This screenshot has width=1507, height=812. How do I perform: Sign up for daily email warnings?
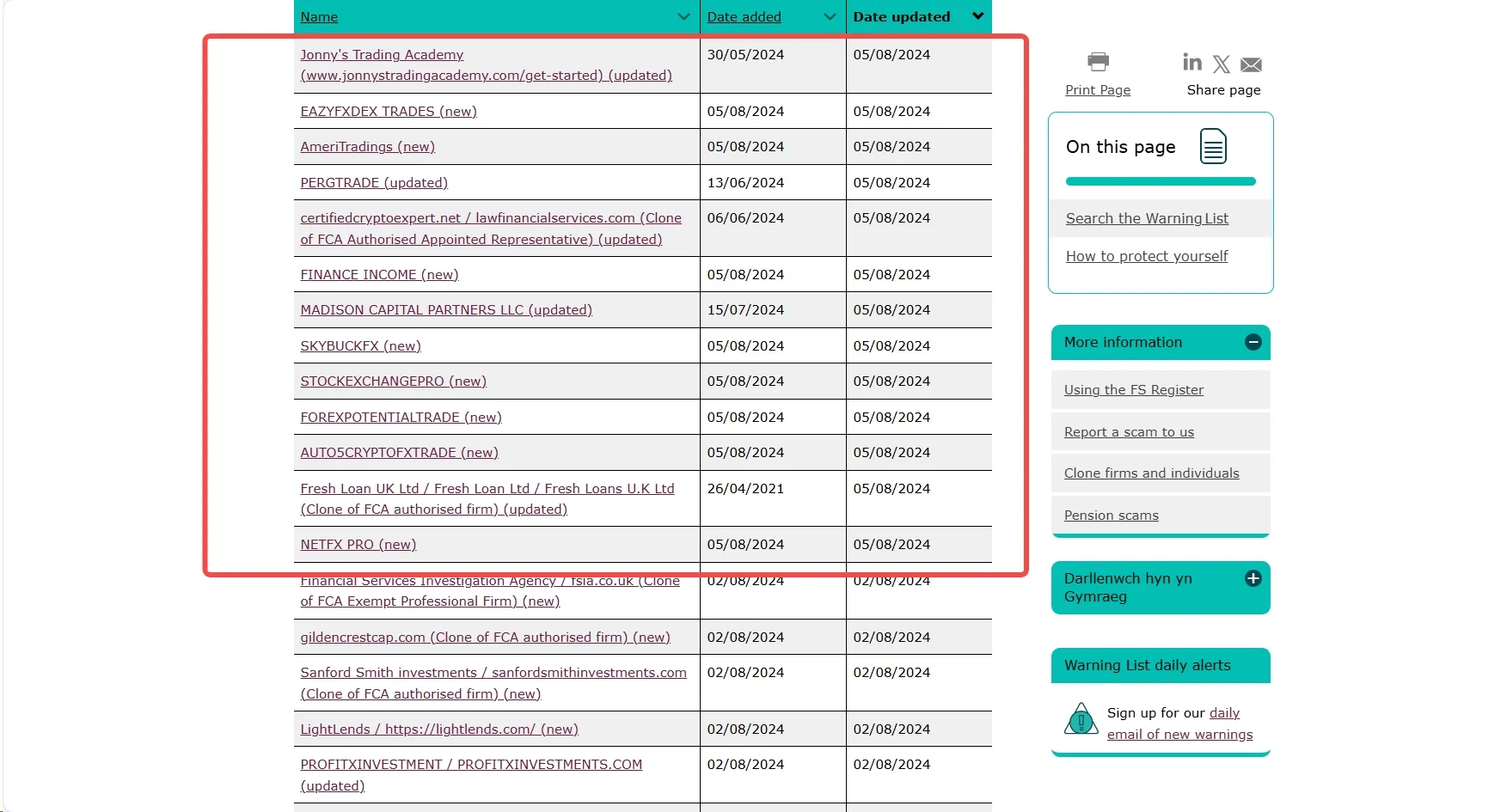point(1179,723)
